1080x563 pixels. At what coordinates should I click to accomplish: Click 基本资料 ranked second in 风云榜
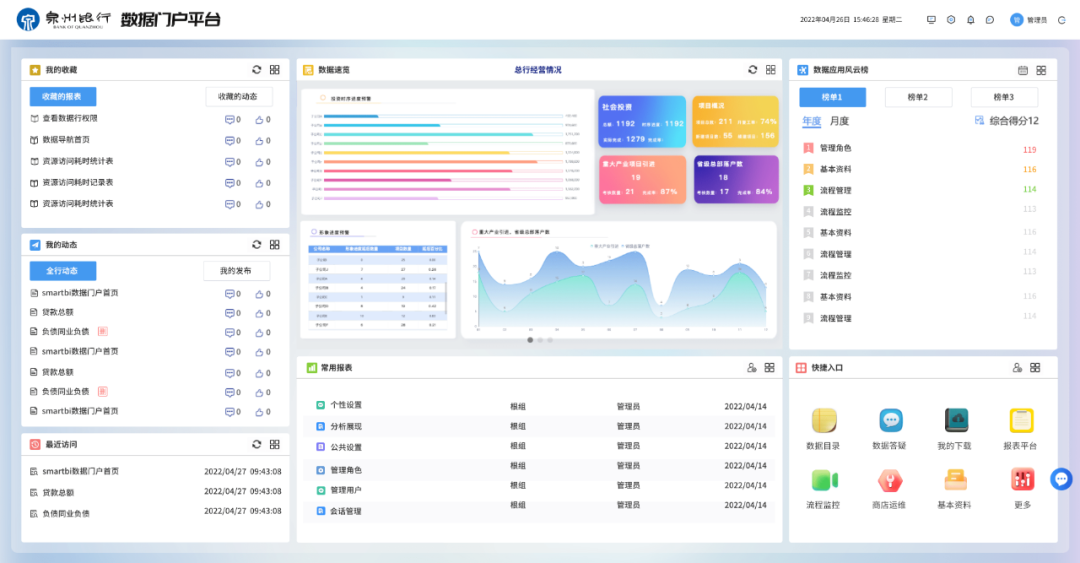(835, 170)
